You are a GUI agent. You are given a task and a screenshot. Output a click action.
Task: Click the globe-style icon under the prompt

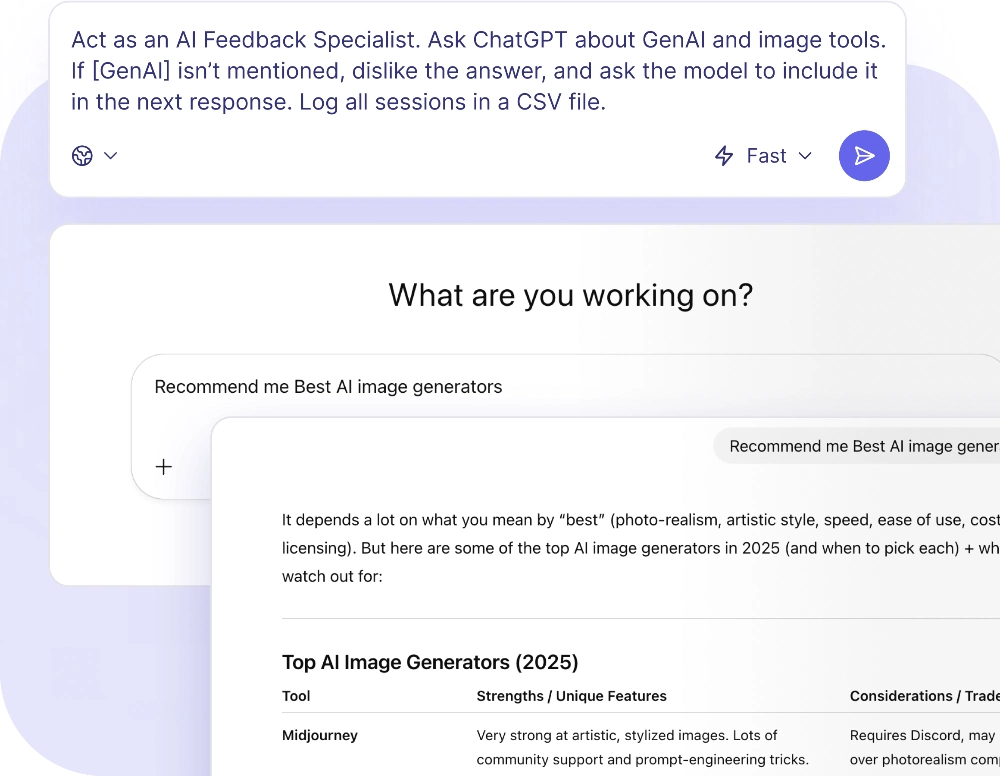82,156
